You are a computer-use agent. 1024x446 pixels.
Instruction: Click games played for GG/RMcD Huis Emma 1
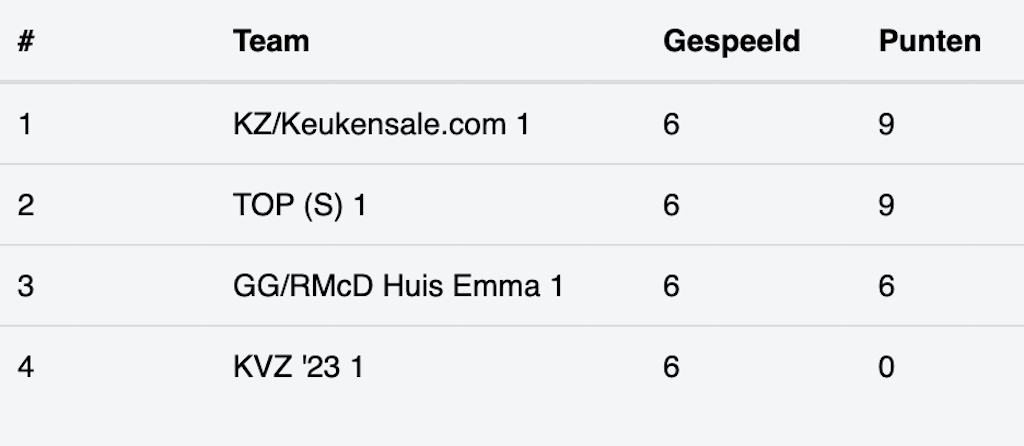point(671,287)
